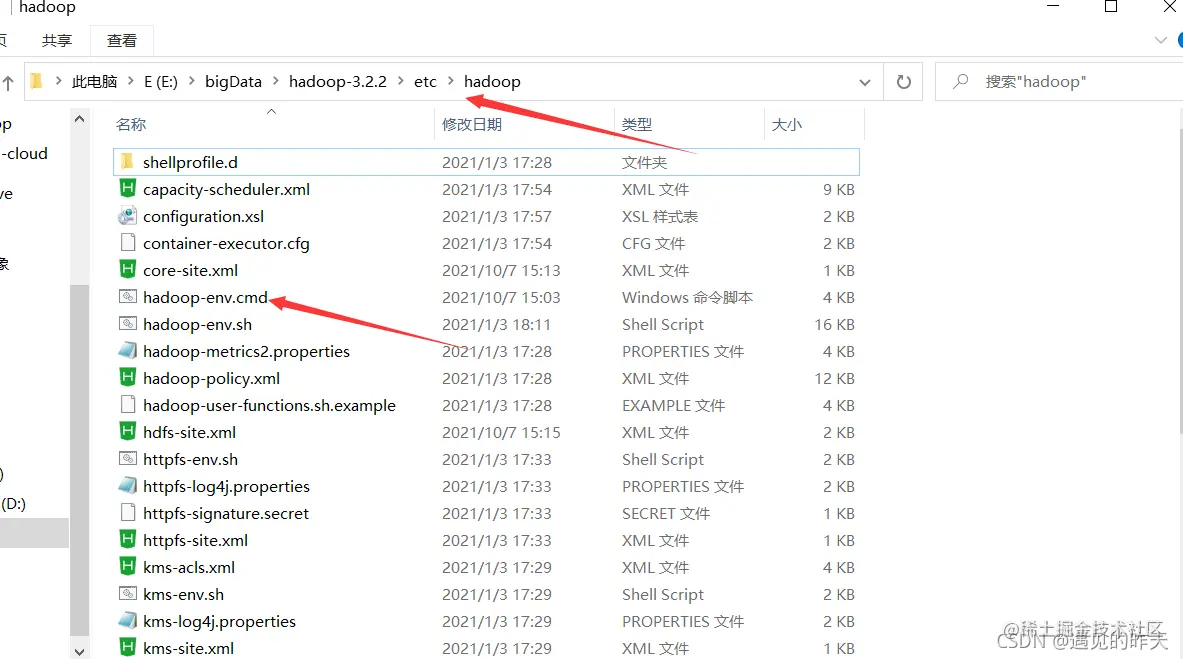Open the address bar history dropdown

[x=865, y=82]
